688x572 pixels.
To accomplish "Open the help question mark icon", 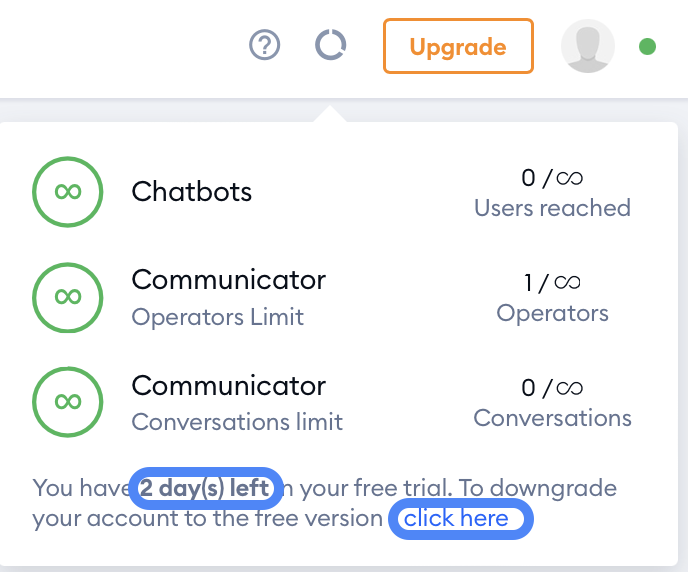I will pos(265,45).
